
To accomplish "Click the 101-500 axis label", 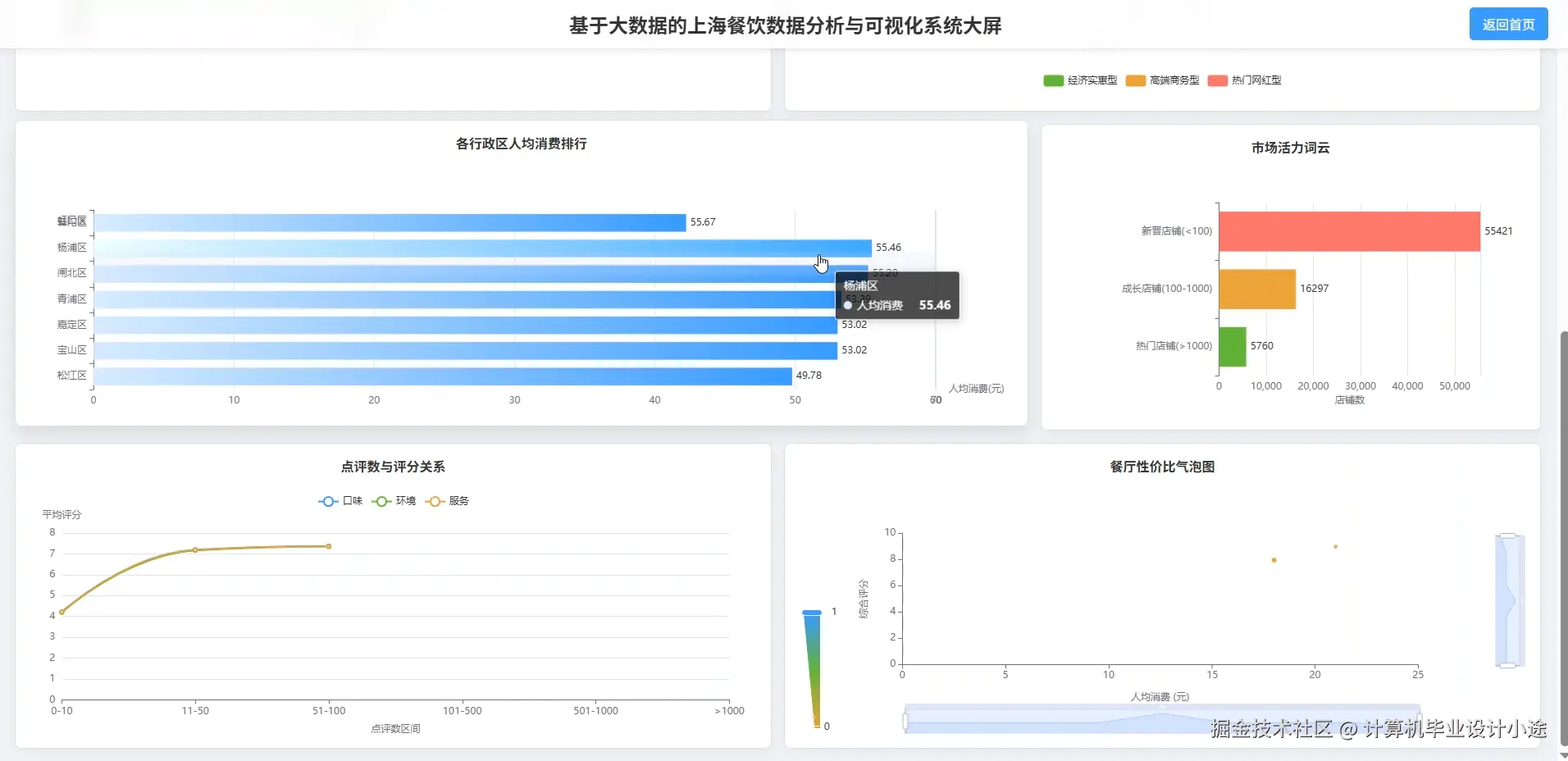I will 463,711.
